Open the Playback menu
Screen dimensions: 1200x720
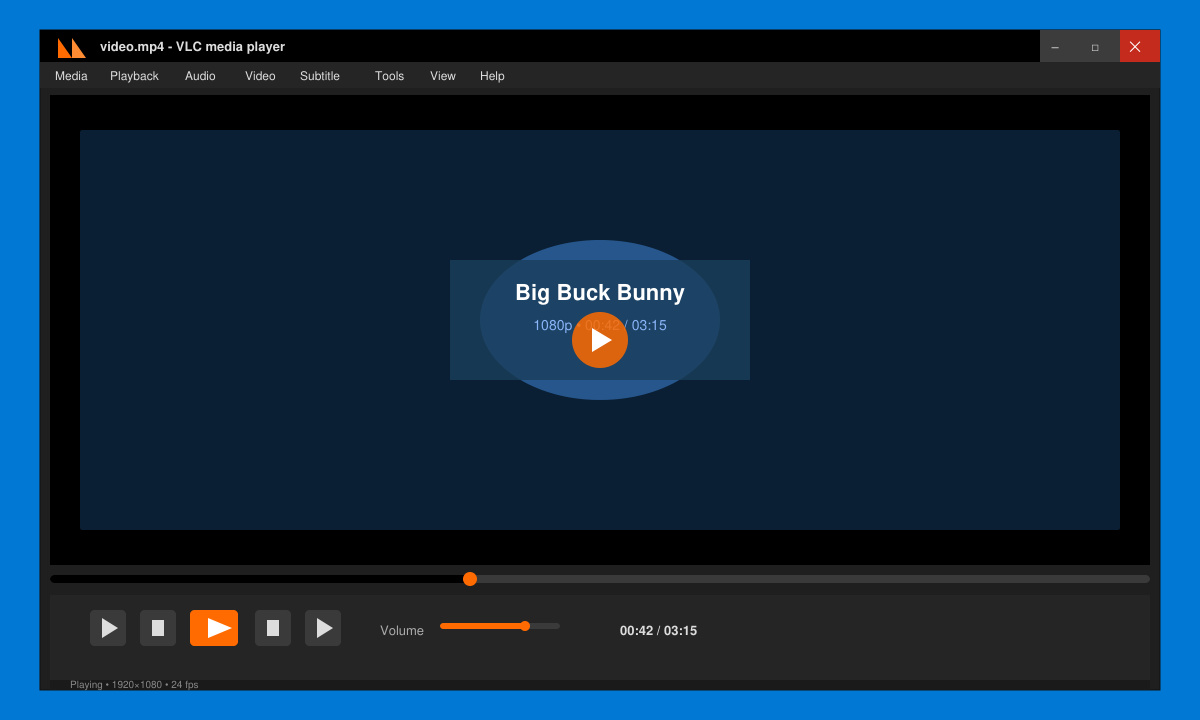(x=134, y=76)
